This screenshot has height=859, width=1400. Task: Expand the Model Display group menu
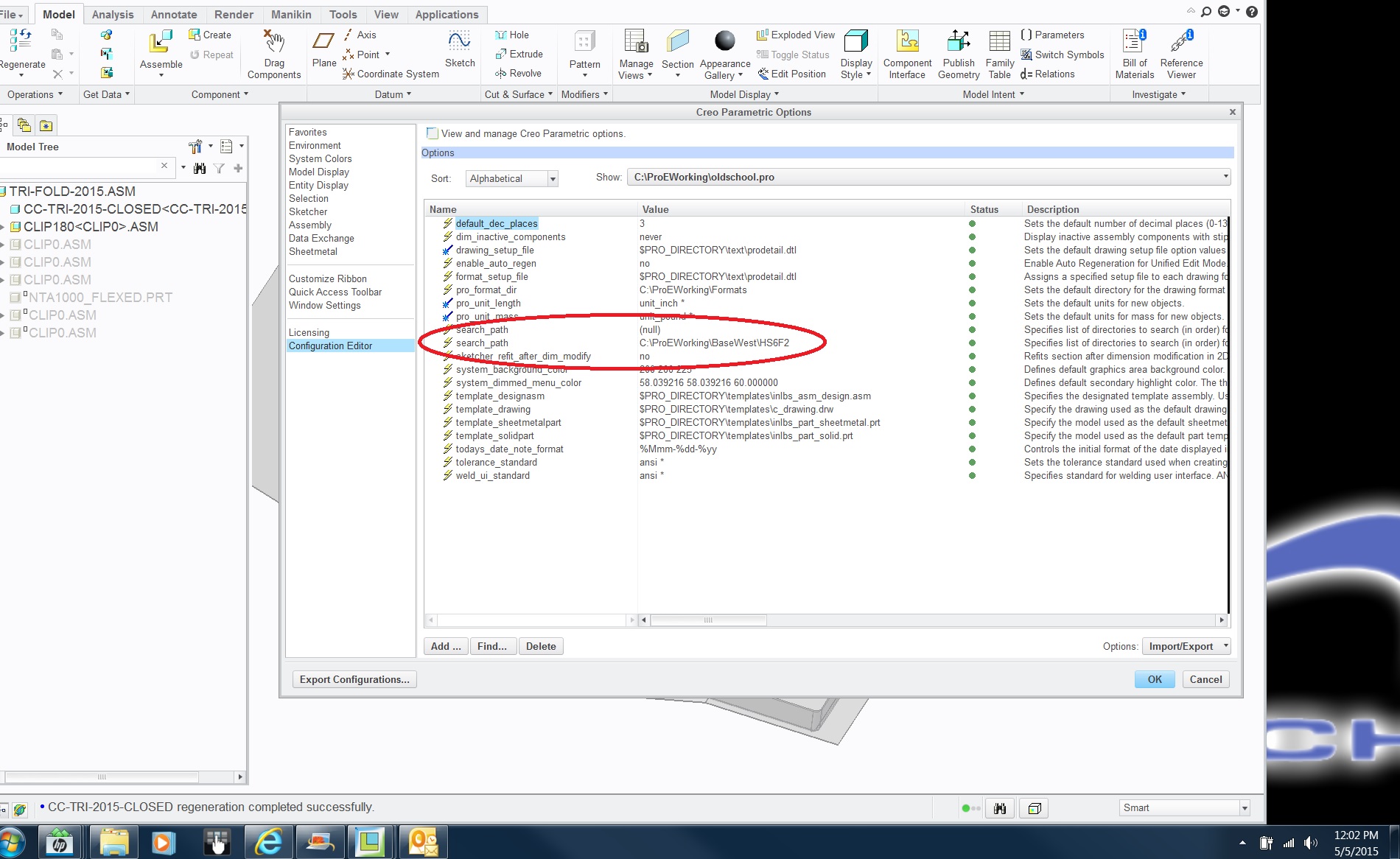(744, 94)
